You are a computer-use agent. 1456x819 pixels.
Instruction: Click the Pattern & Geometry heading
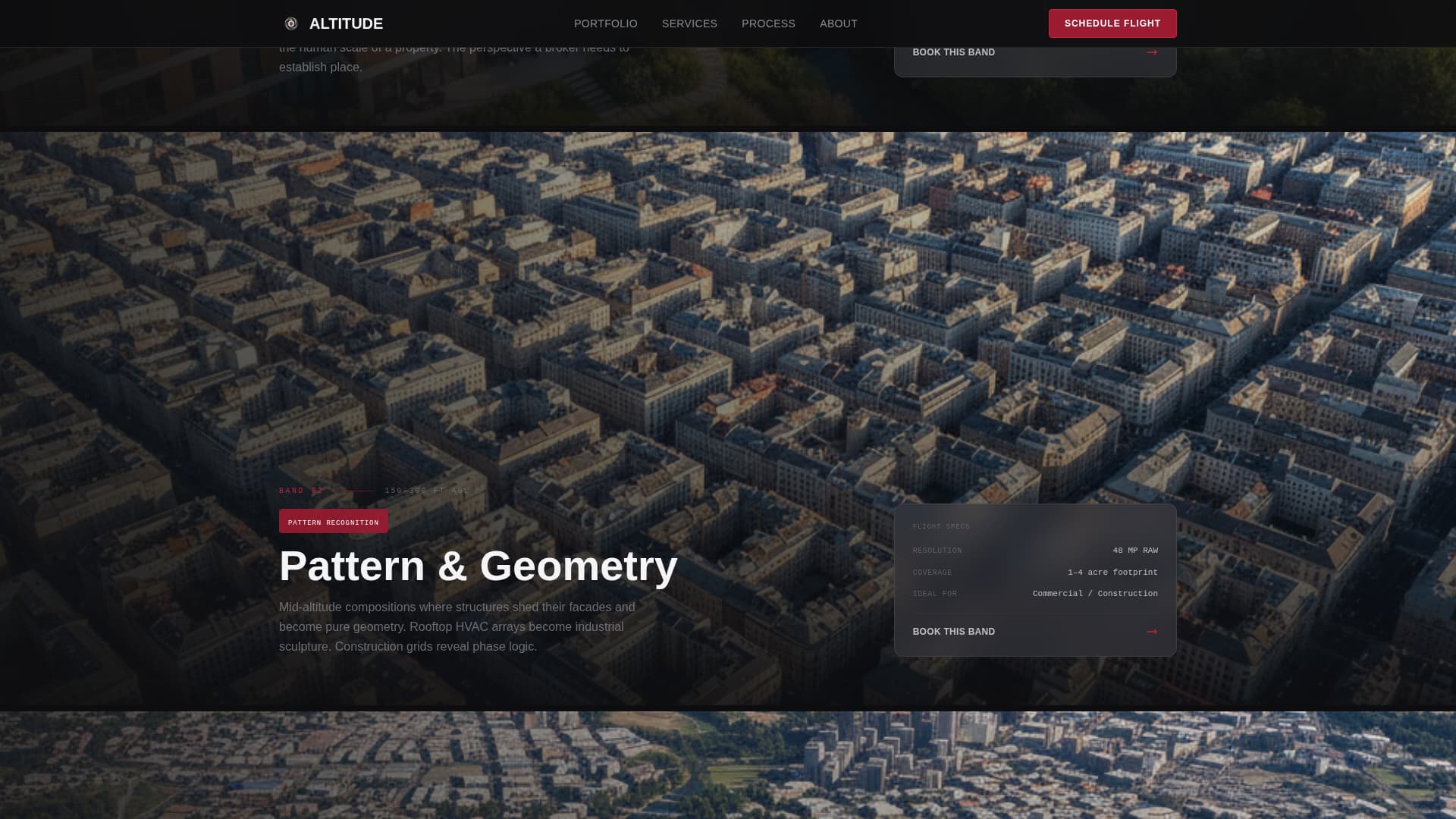(x=478, y=566)
